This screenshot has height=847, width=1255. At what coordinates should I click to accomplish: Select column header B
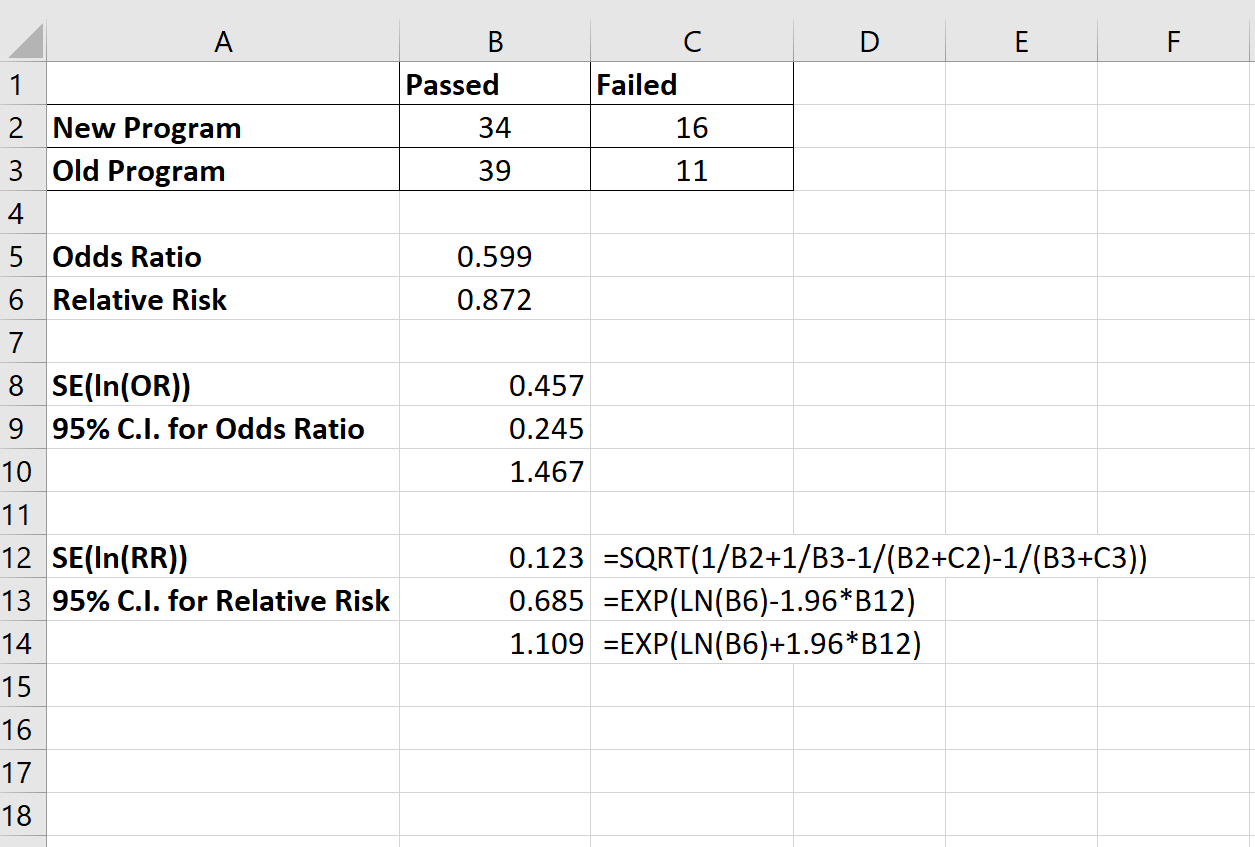(x=494, y=40)
